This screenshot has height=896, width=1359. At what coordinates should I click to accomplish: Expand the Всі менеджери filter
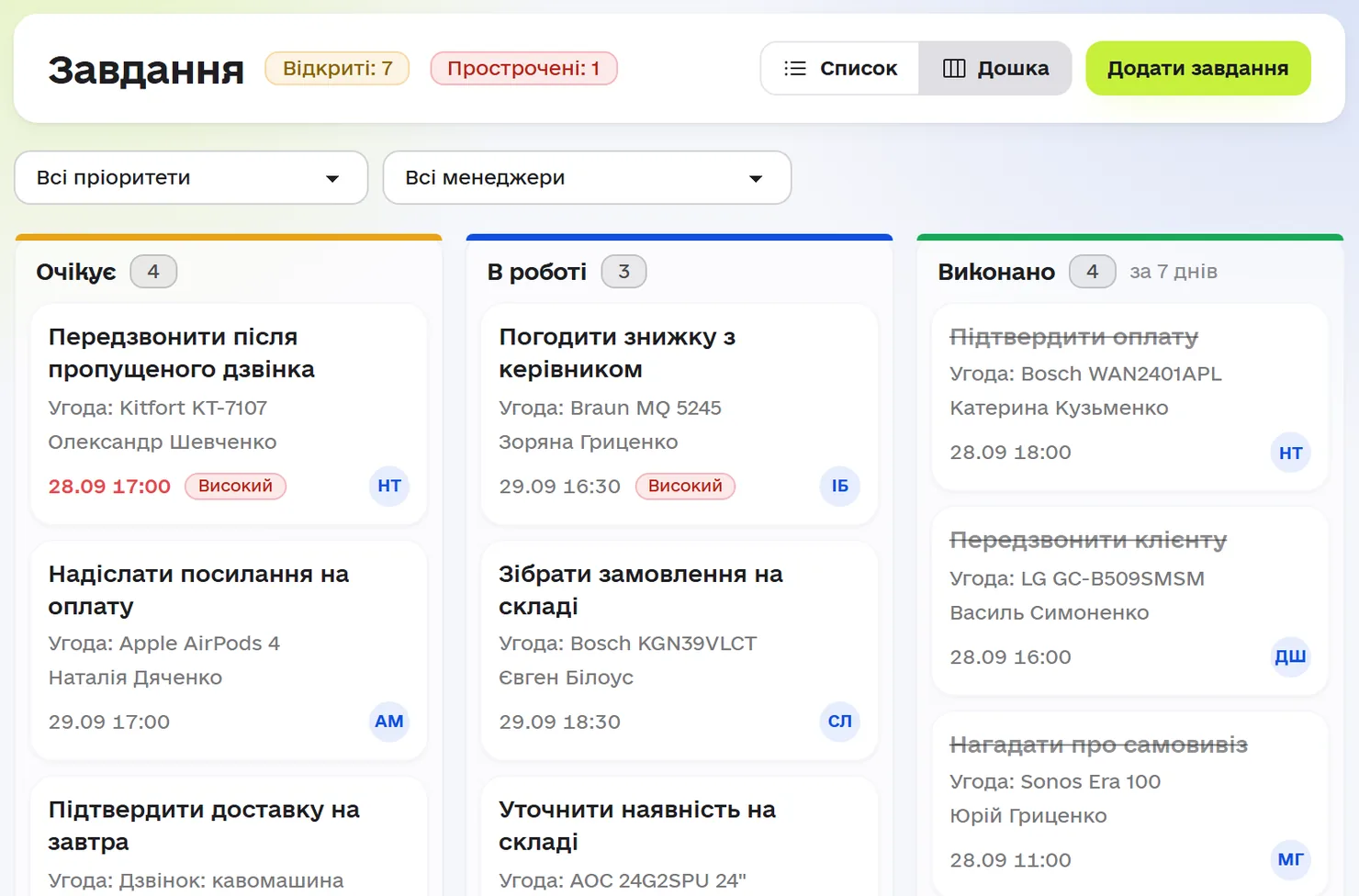pos(587,177)
